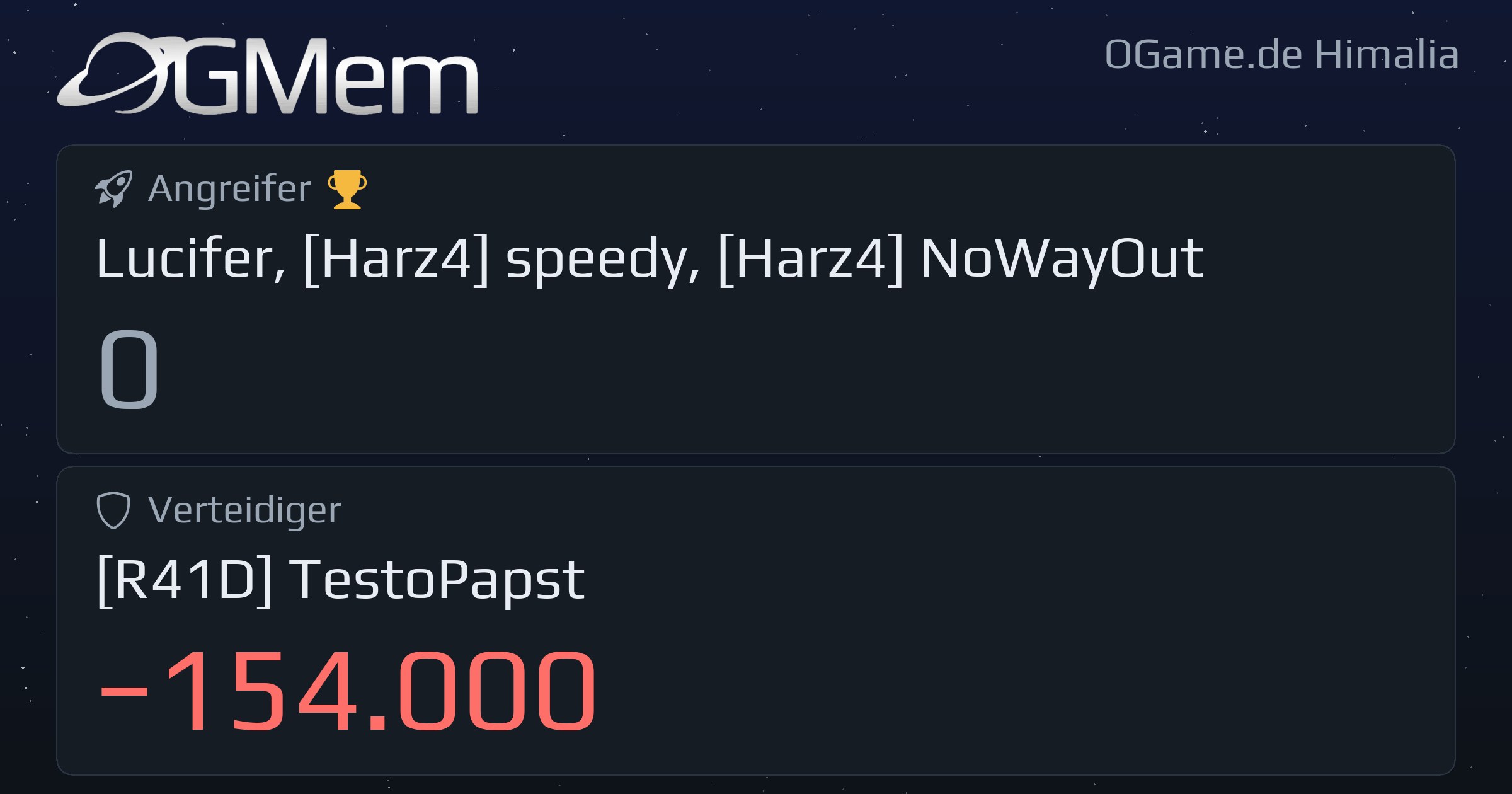Choose the Himalia universe name
Viewport: 1512px width, 794px height.
click(1387, 54)
